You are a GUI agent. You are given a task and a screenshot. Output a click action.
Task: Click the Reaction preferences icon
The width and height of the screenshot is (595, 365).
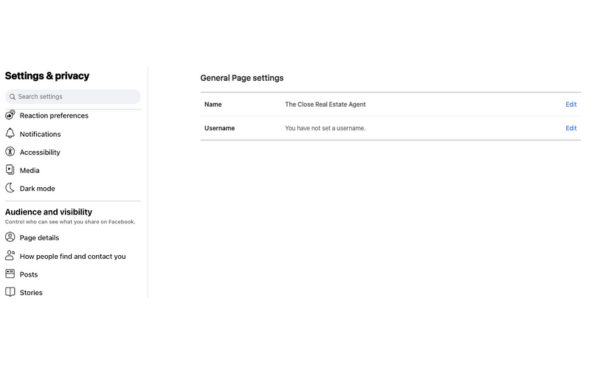10,115
